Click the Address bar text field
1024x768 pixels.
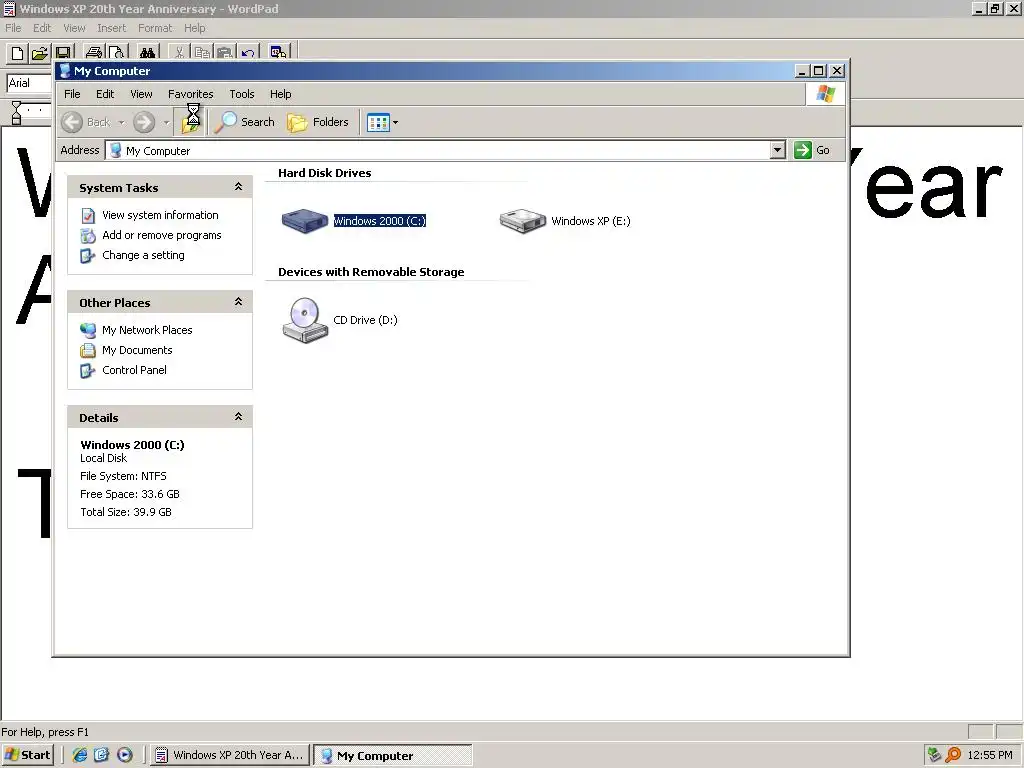tap(438, 150)
